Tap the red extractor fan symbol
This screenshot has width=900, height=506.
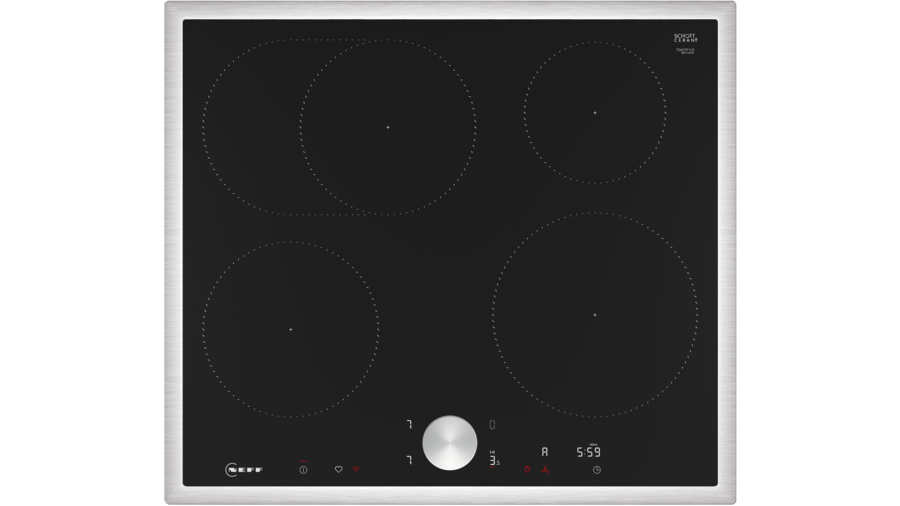click(x=544, y=468)
